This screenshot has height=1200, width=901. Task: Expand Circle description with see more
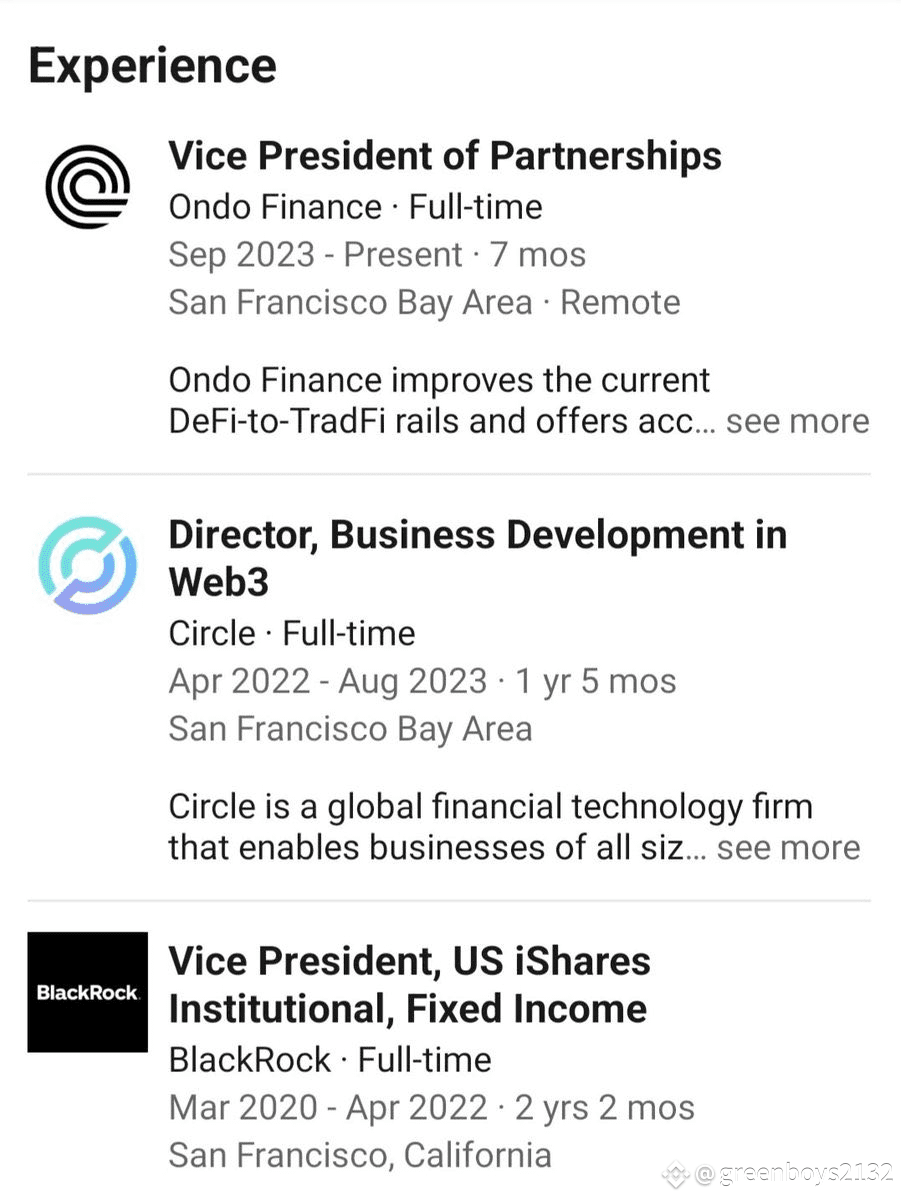789,848
